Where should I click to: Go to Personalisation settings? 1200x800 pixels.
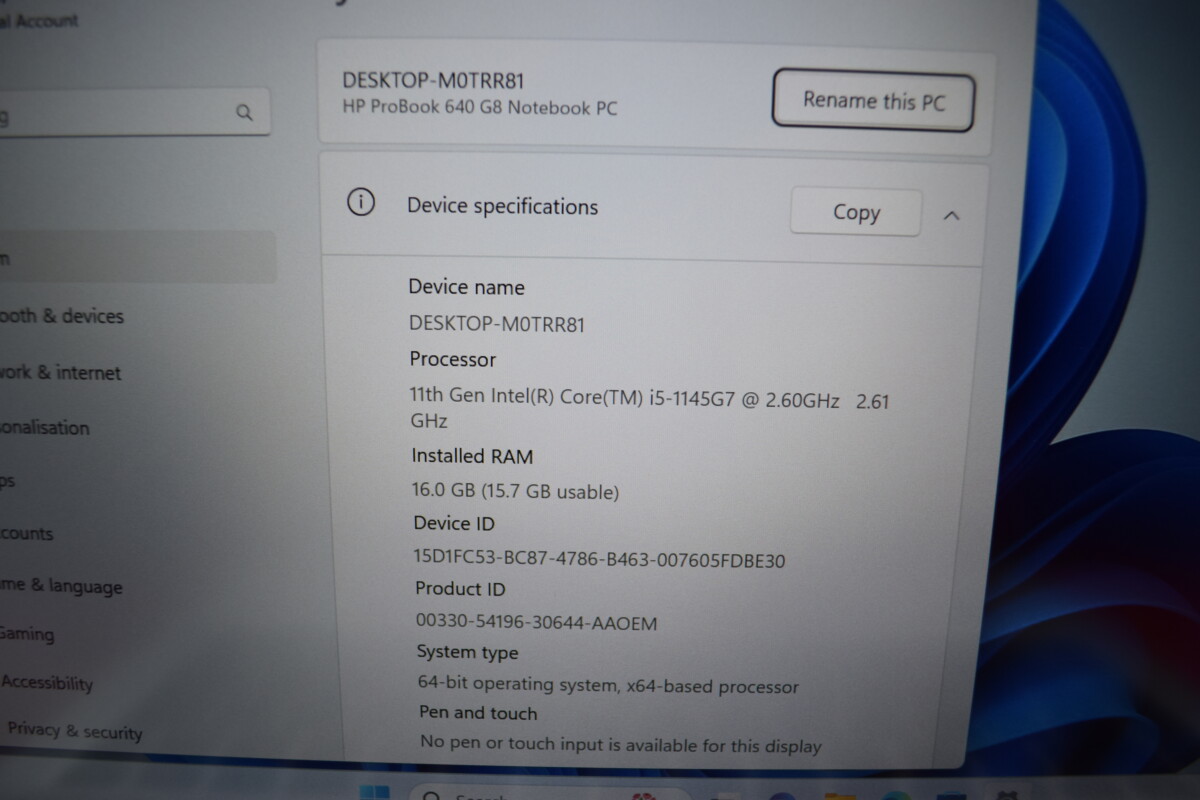(45, 428)
